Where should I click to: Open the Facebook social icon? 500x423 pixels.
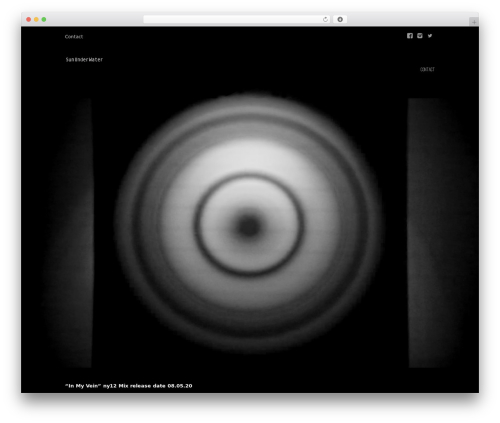point(410,36)
